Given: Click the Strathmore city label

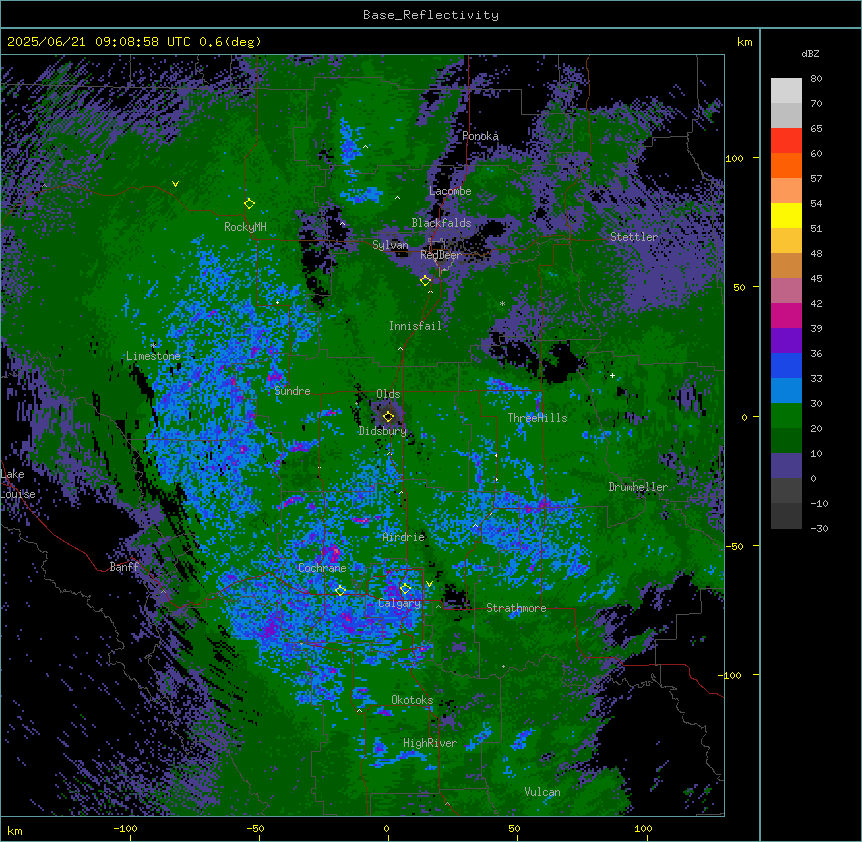Looking at the screenshot, I should click(516, 608).
